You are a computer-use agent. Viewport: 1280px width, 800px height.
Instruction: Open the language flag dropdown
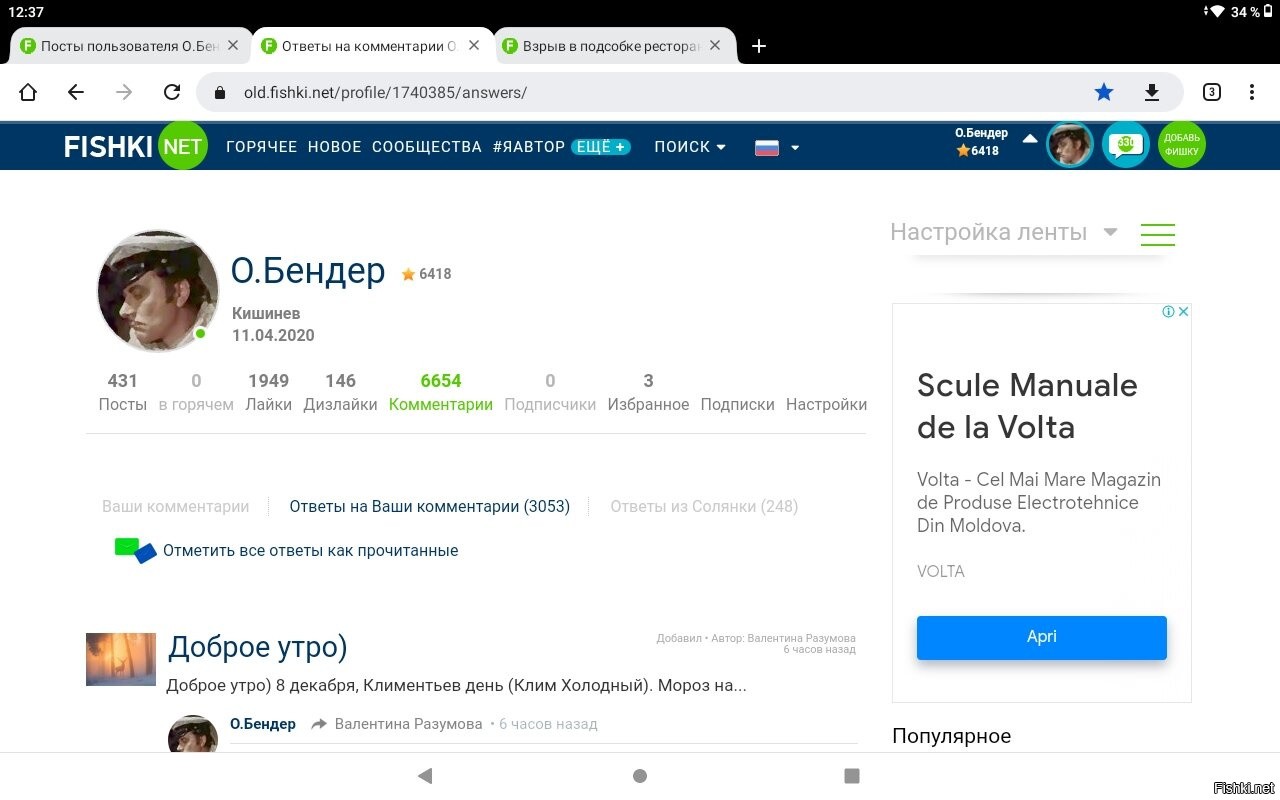tap(777, 147)
